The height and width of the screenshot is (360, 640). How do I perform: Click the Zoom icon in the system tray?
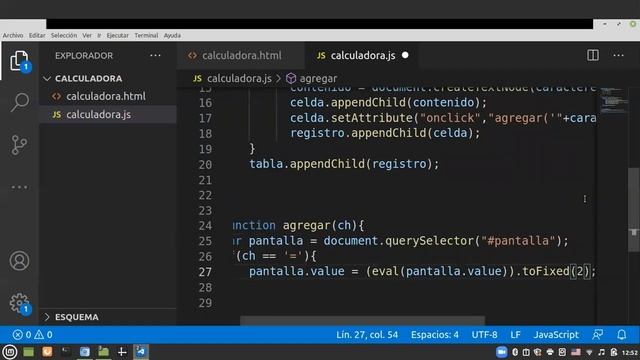pos(502,352)
